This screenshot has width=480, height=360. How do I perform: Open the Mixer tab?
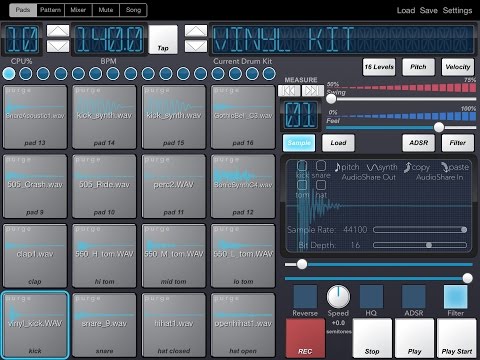pos(78,10)
